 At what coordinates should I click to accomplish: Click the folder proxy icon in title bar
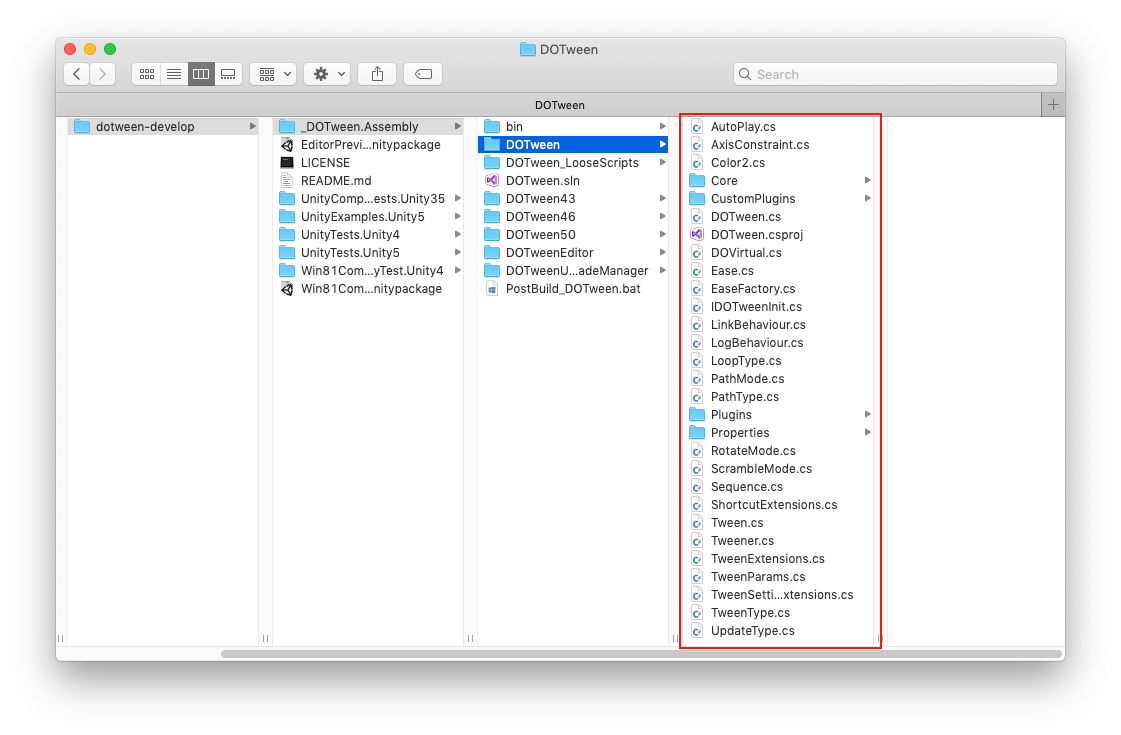[x=528, y=49]
